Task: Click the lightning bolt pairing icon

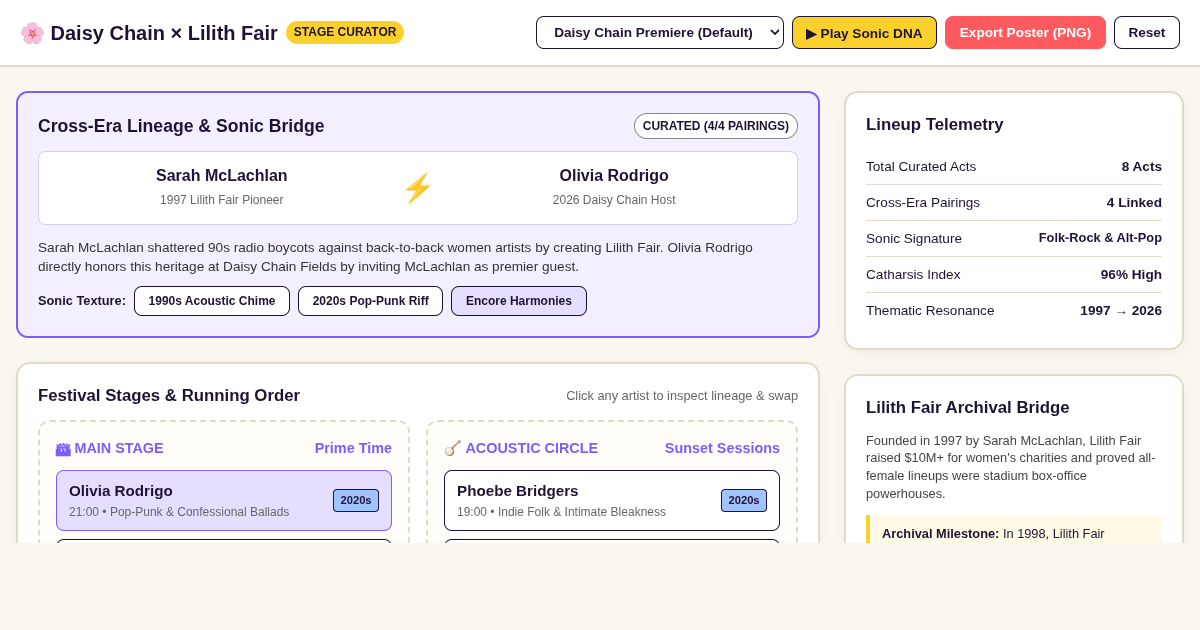Action: click(x=418, y=188)
